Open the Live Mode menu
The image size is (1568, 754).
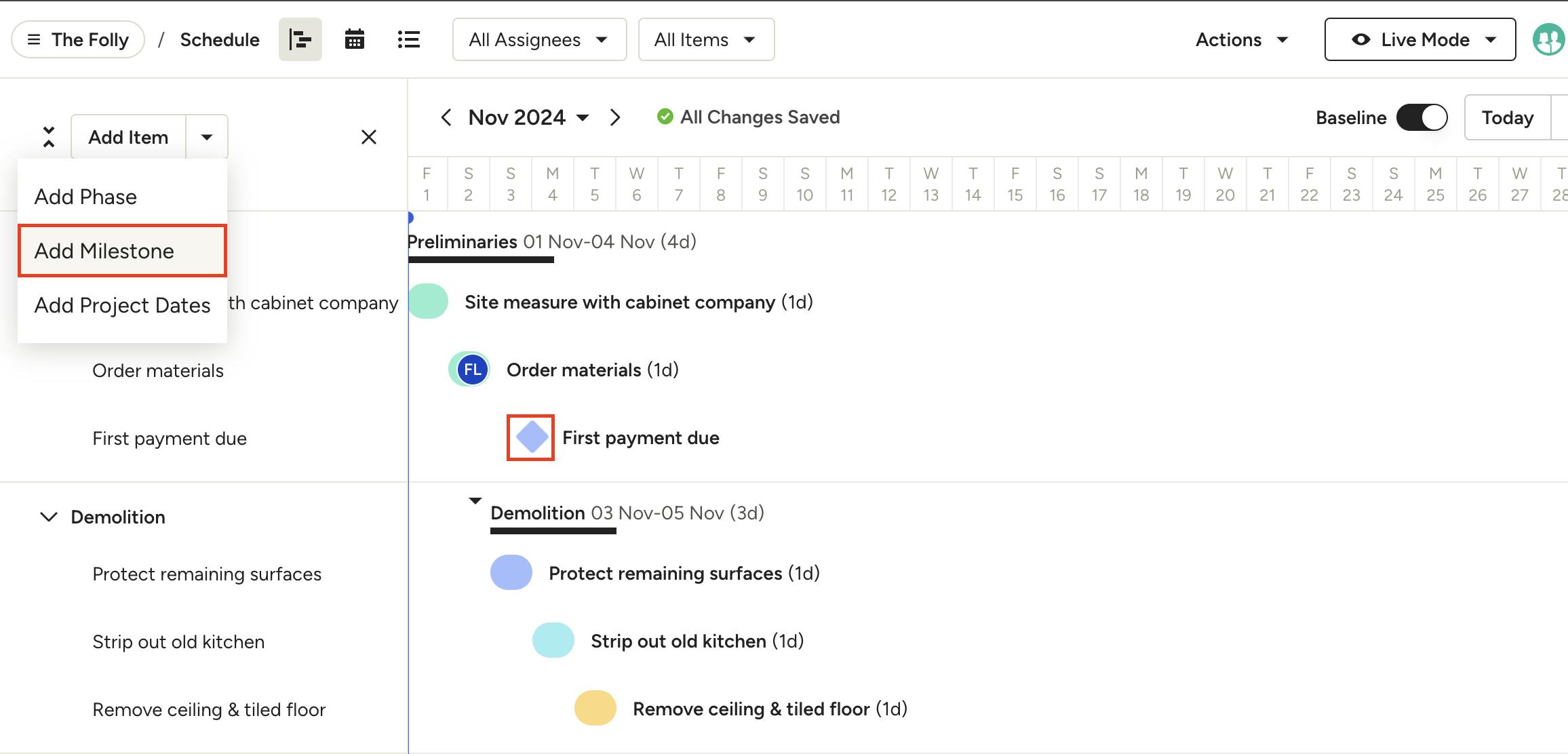tap(1419, 39)
